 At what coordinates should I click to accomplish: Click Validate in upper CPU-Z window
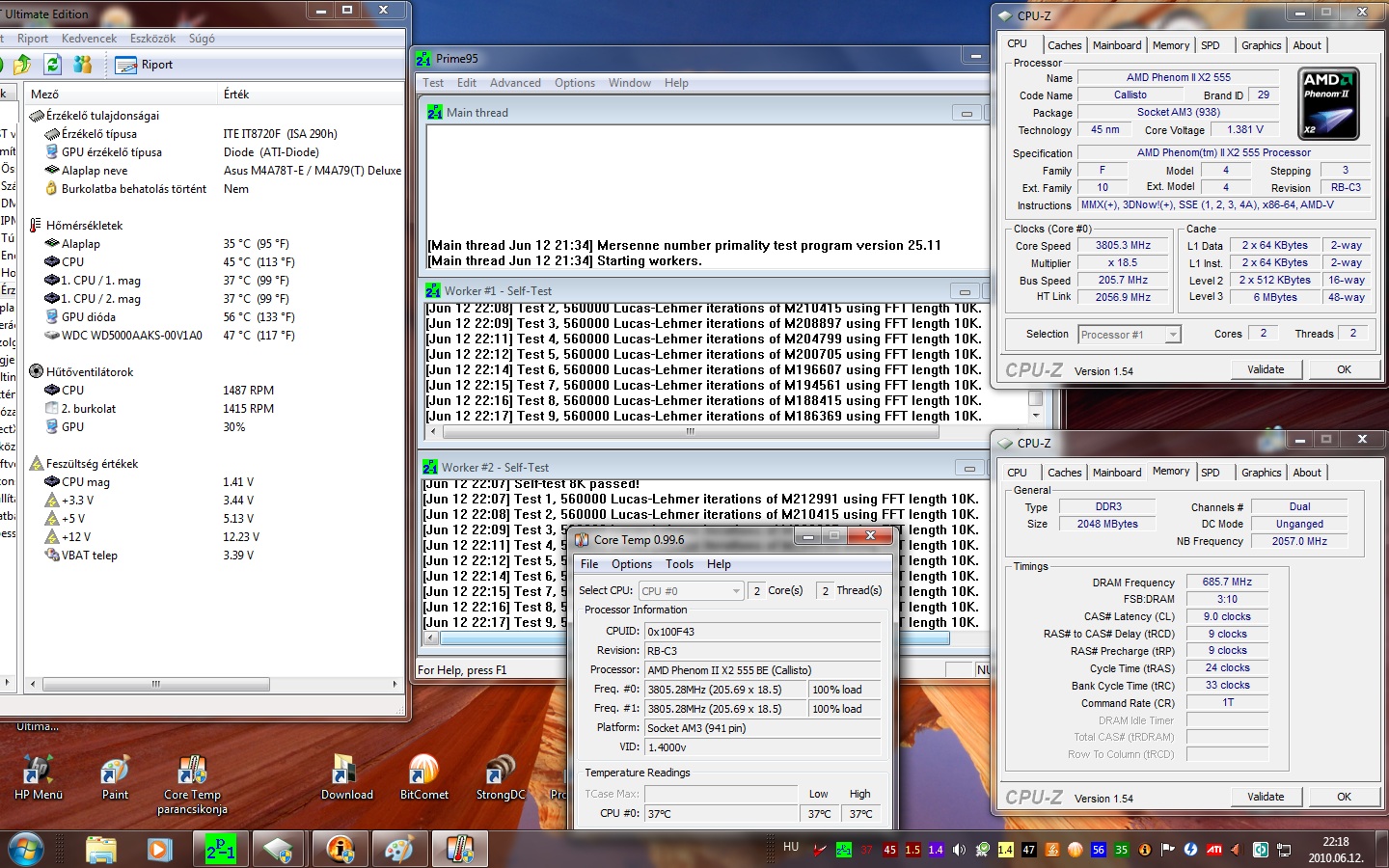click(1266, 369)
